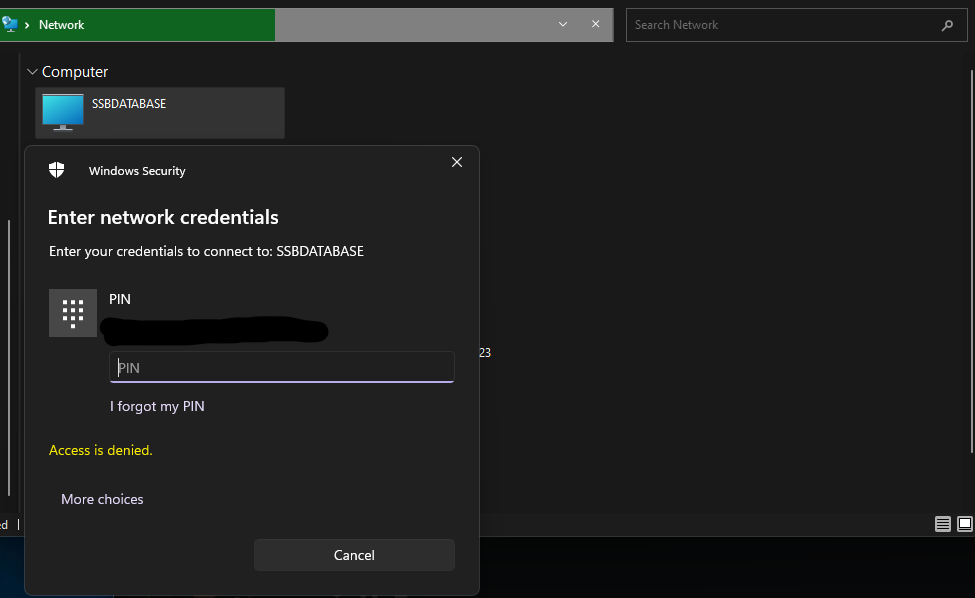Viewport: 975px width, 598px height.
Task: Select the Computer group header label
Action: pyautogui.click(x=75, y=72)
